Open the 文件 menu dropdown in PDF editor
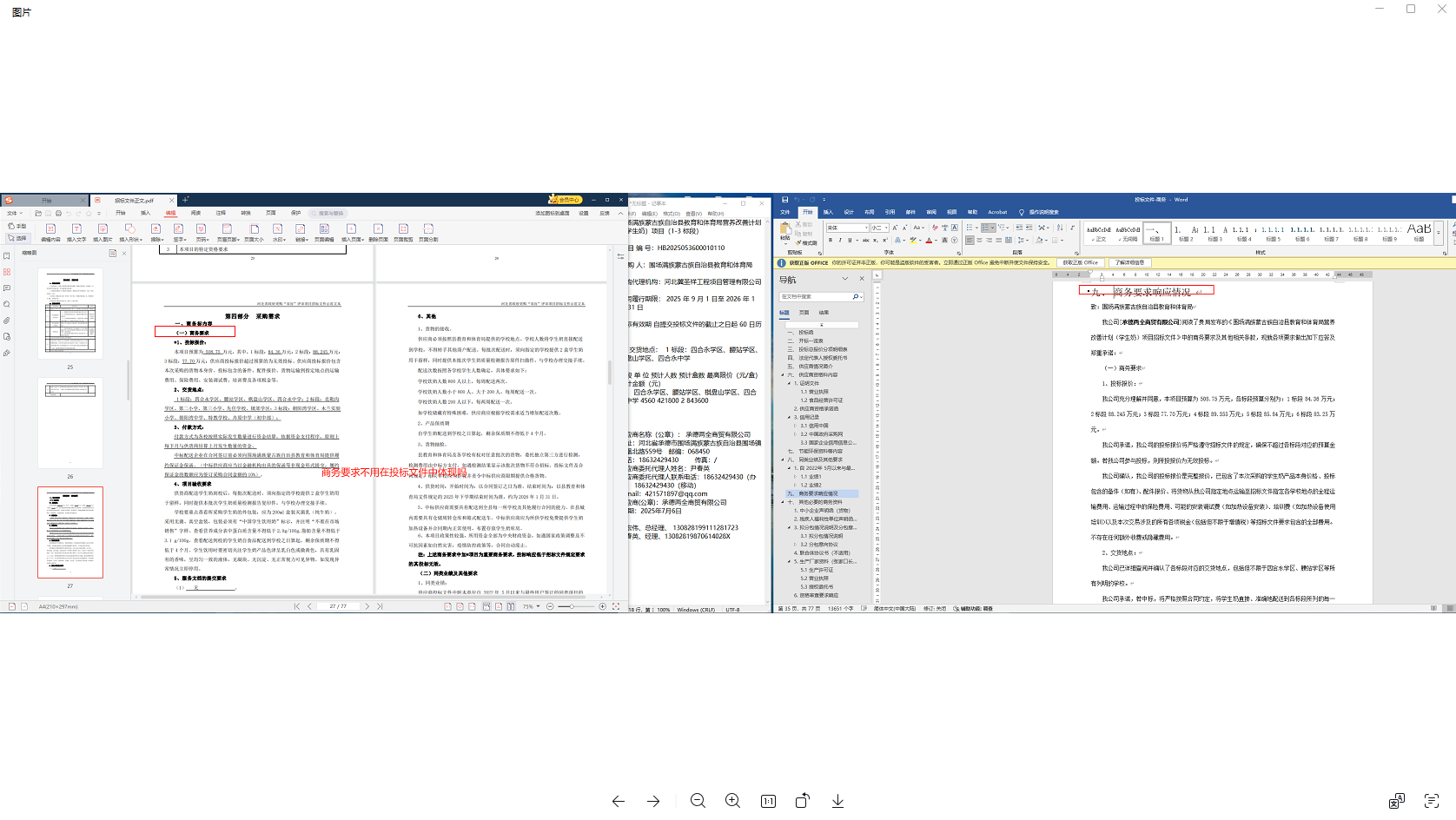The height and width of the screenshot is (820, 1456). tap(13, 213)
